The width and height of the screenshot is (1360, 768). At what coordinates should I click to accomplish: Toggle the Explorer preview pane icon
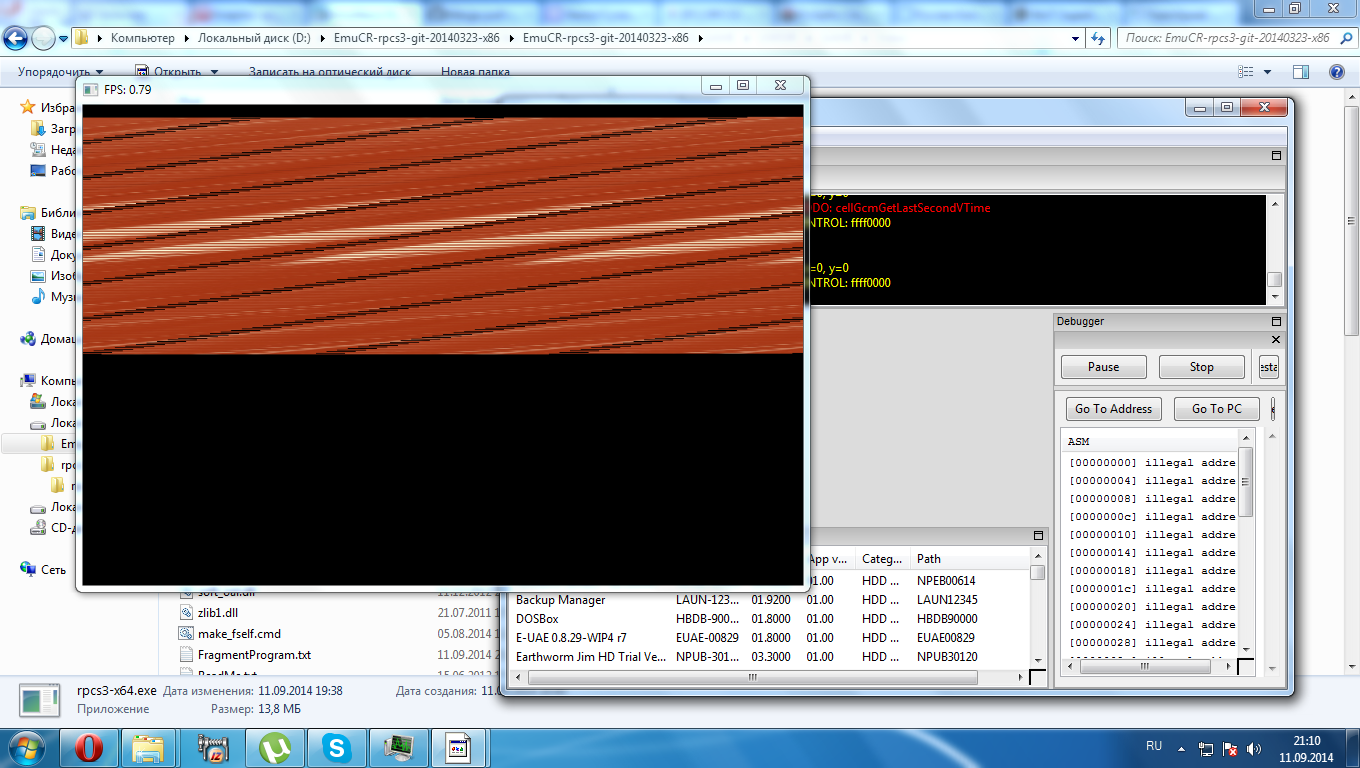coord(1301,72)
